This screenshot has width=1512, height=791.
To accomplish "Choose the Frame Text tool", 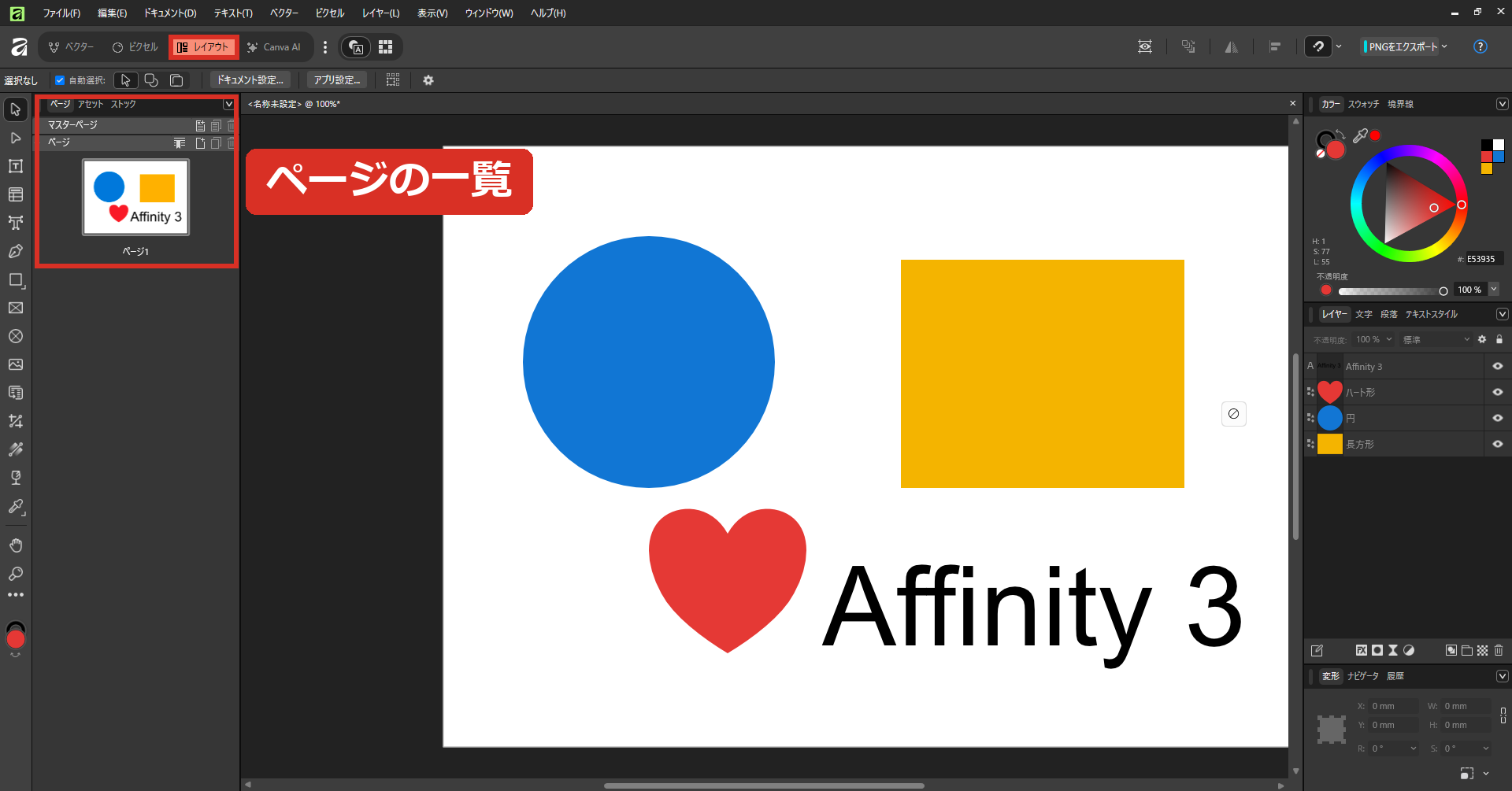I will [x=16, y=166].
